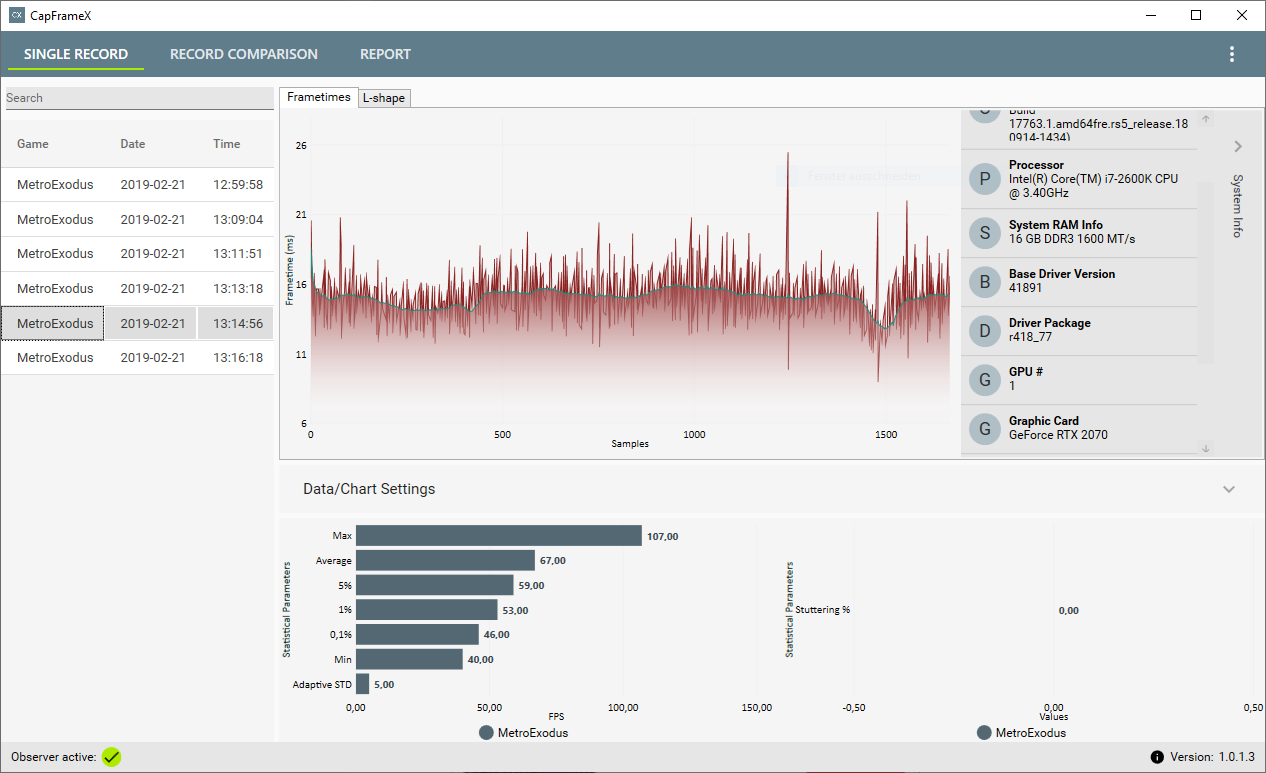Viewport: 1266px width, 773px height.
Task: Select the MetroExodus record at 13:09:04
Action: click(x=137, y=219)
